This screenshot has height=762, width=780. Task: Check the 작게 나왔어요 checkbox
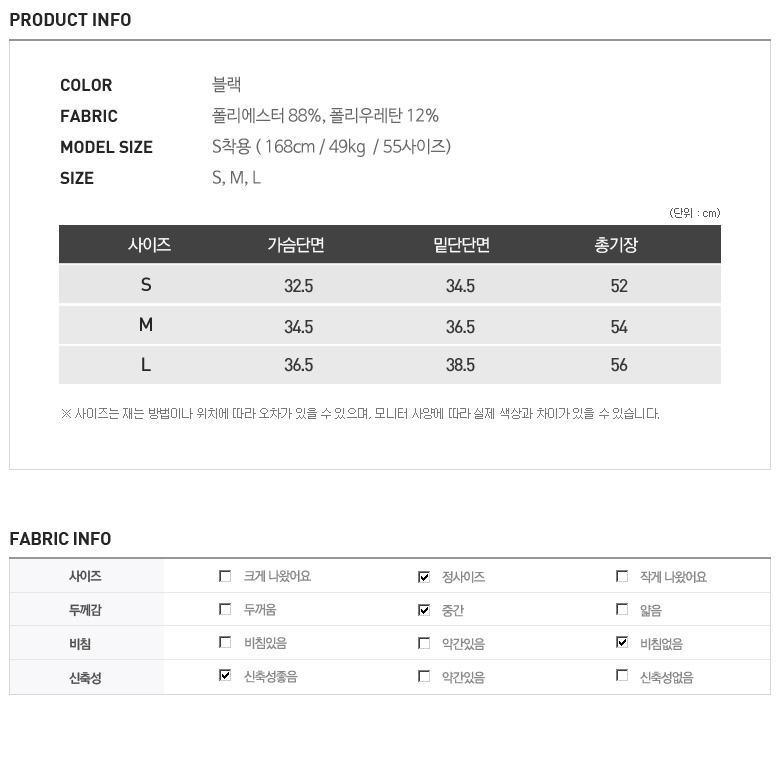click(622, 576)
